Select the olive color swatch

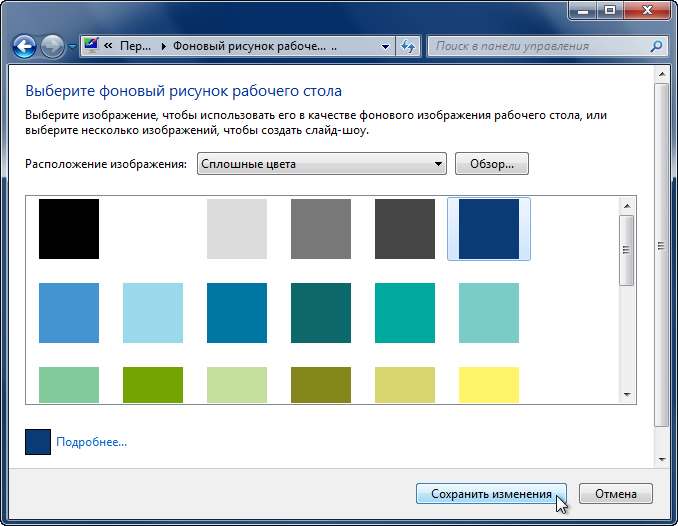(x=321, y=385)
